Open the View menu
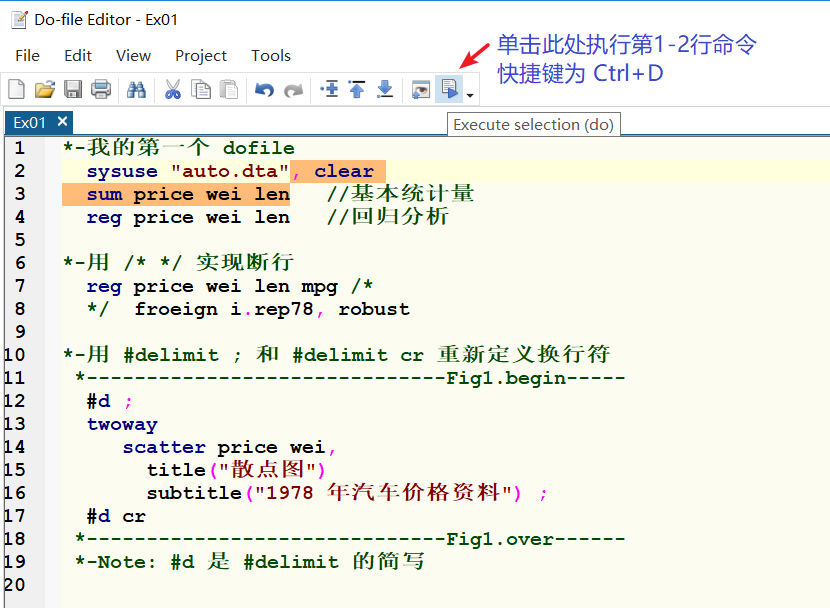The image size is (830, 608). tap(133, 56)
